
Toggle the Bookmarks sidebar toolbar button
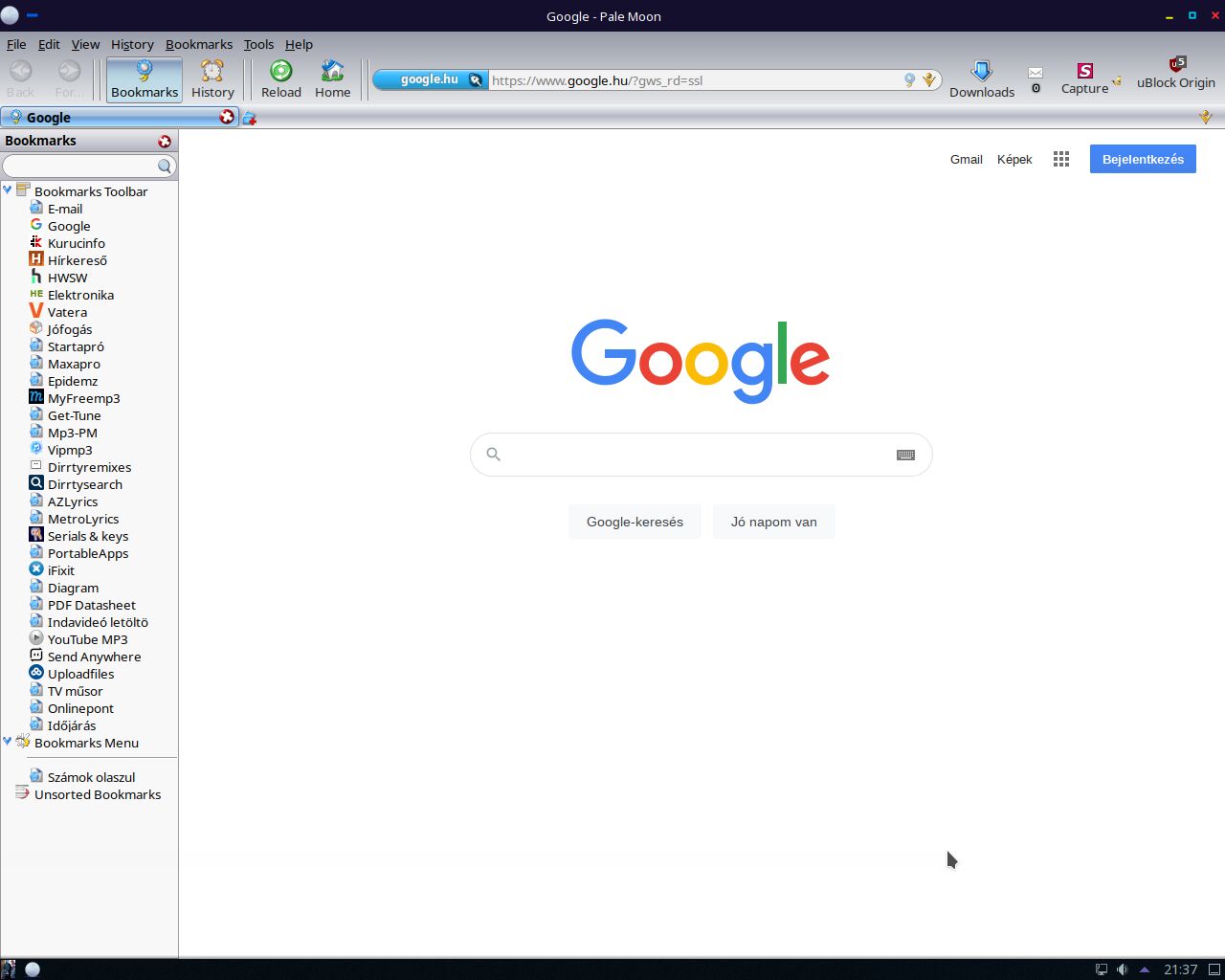[x=145, y=78]
